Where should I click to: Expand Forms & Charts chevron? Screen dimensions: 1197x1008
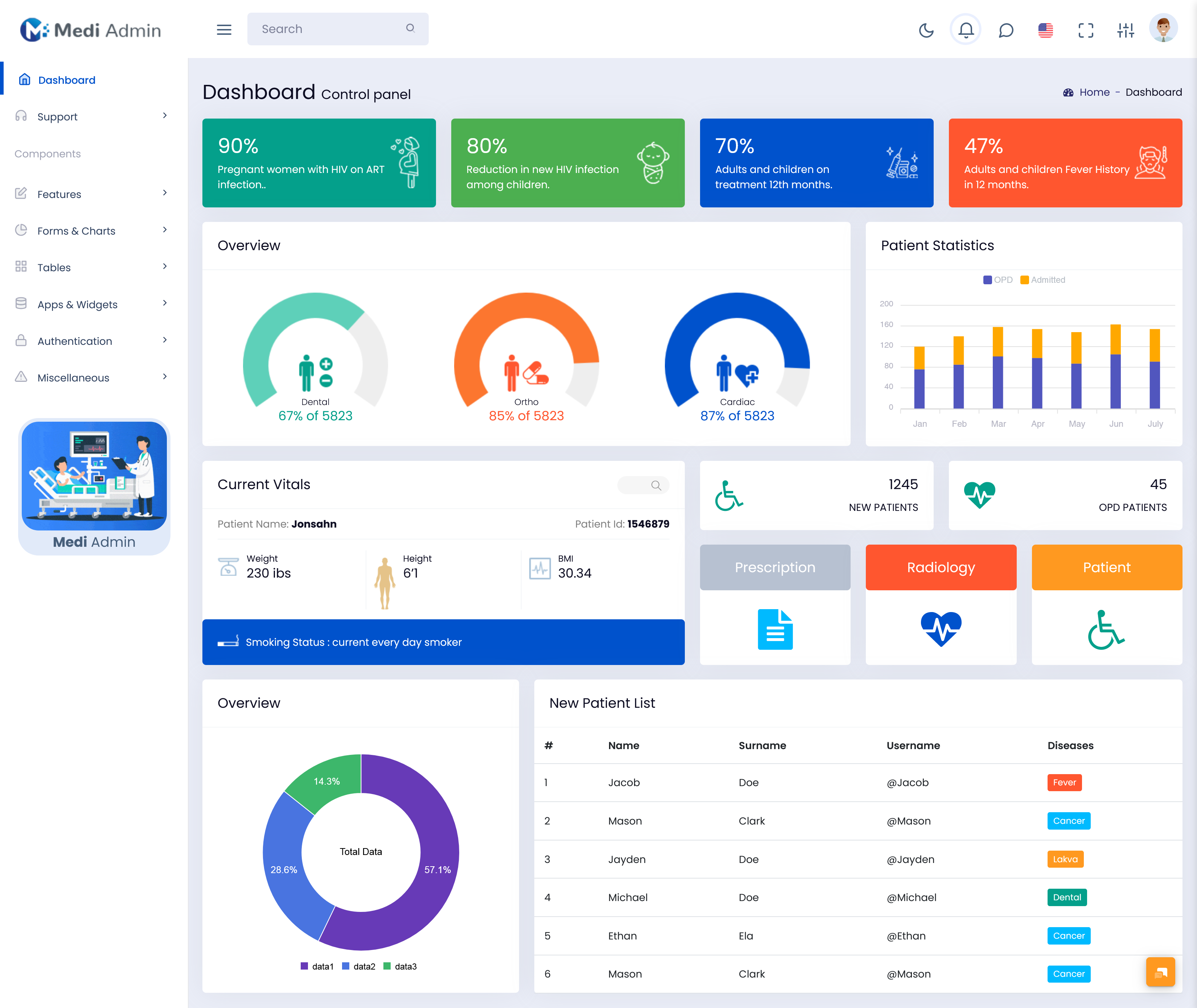coord(165,230)
